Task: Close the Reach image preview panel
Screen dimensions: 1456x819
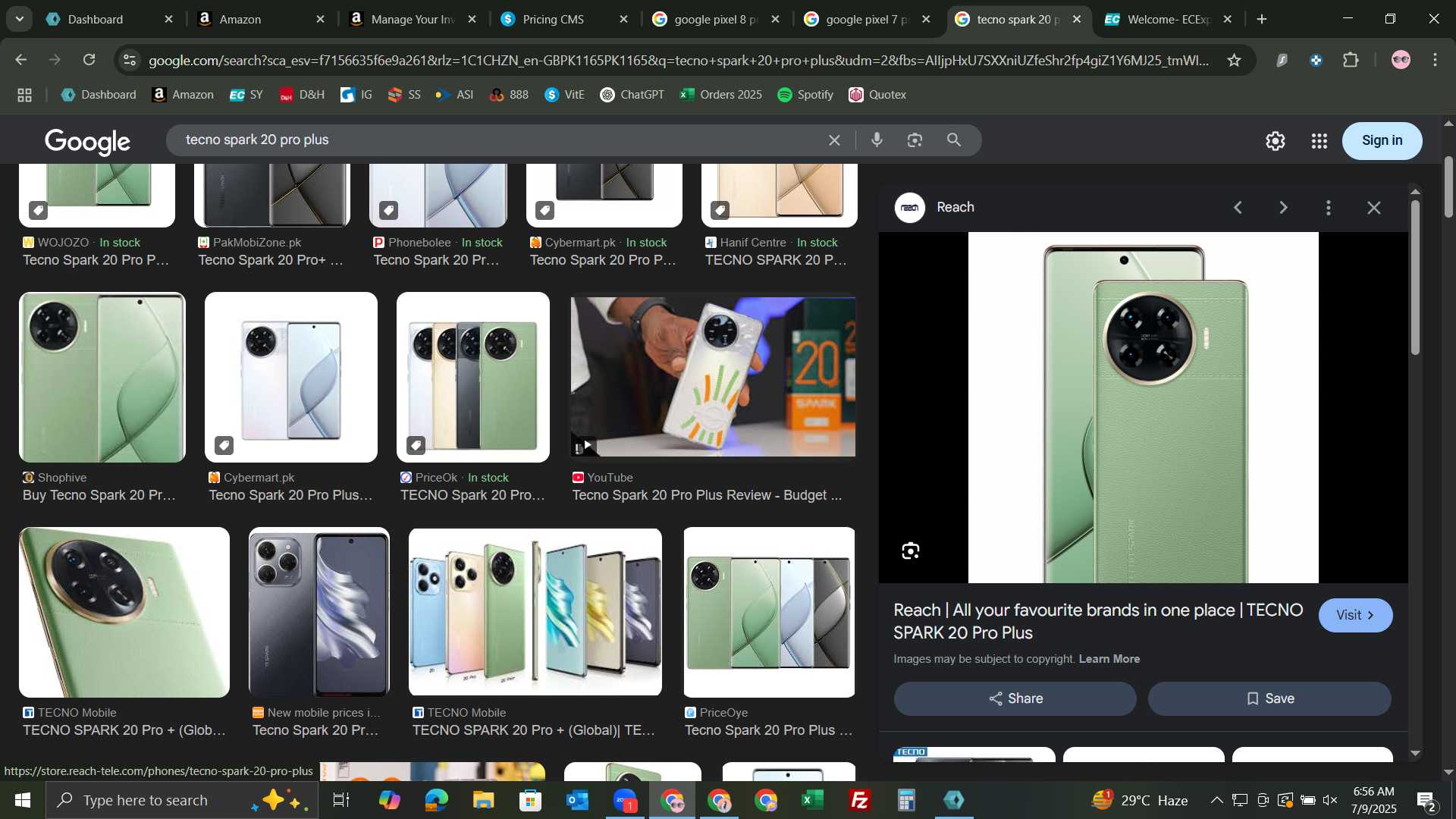Action: 1373,207
